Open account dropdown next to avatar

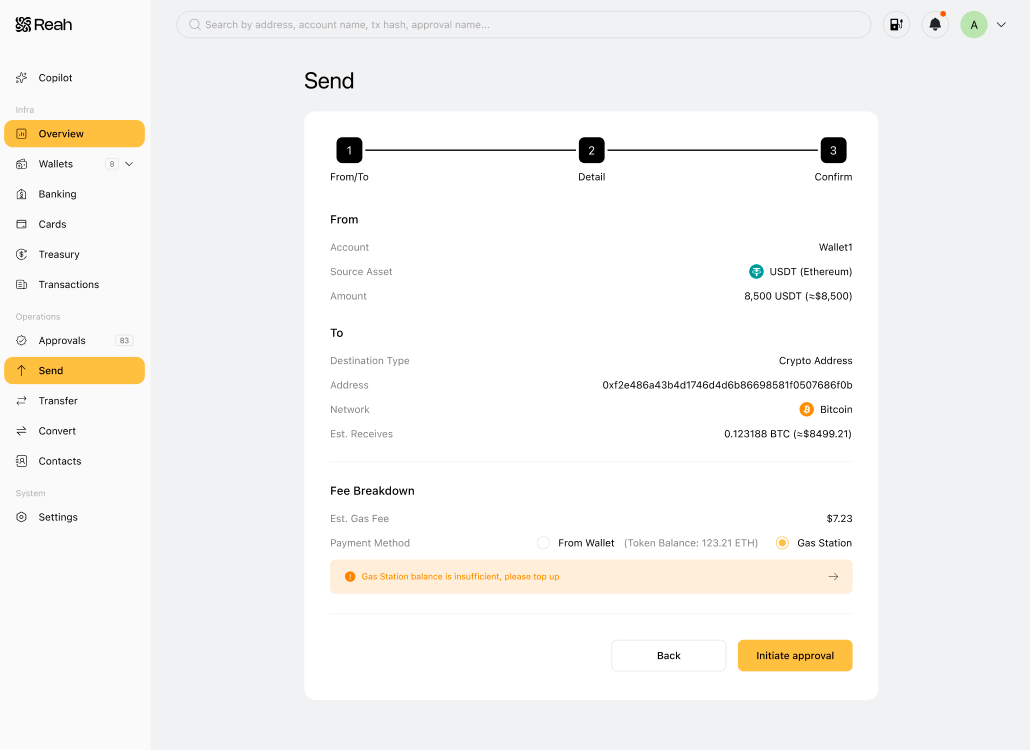click(1001, 25)
